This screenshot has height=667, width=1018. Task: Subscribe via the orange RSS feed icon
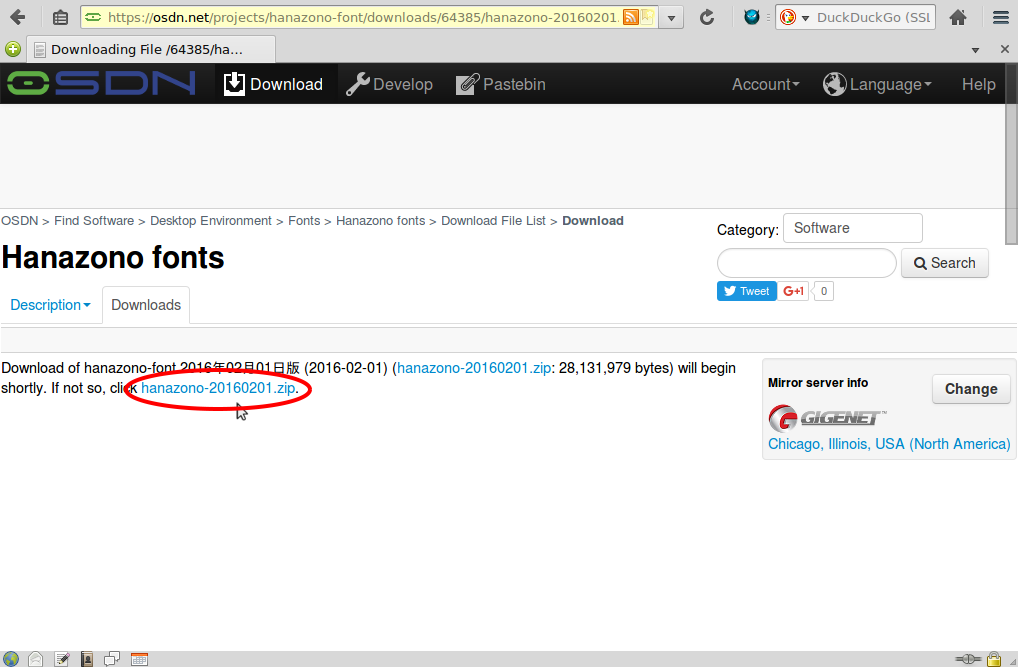point(630,17)
